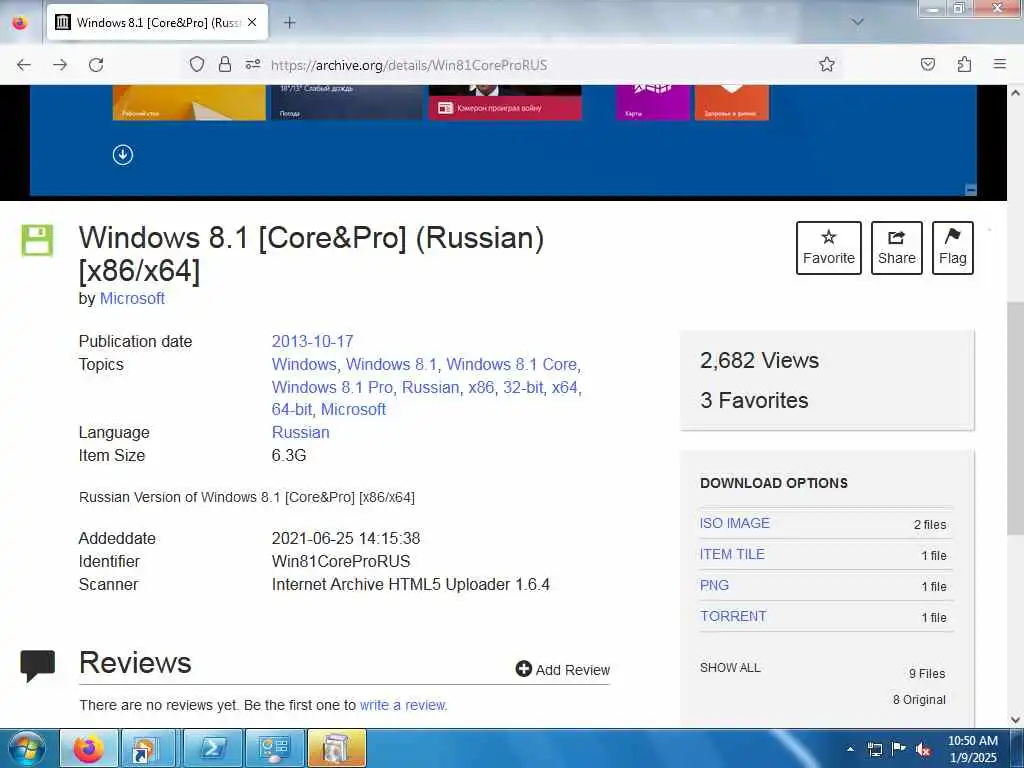This screenshot has height=768, width=1024.
Task: Click 8 Original files text
Action: (919, 699)
